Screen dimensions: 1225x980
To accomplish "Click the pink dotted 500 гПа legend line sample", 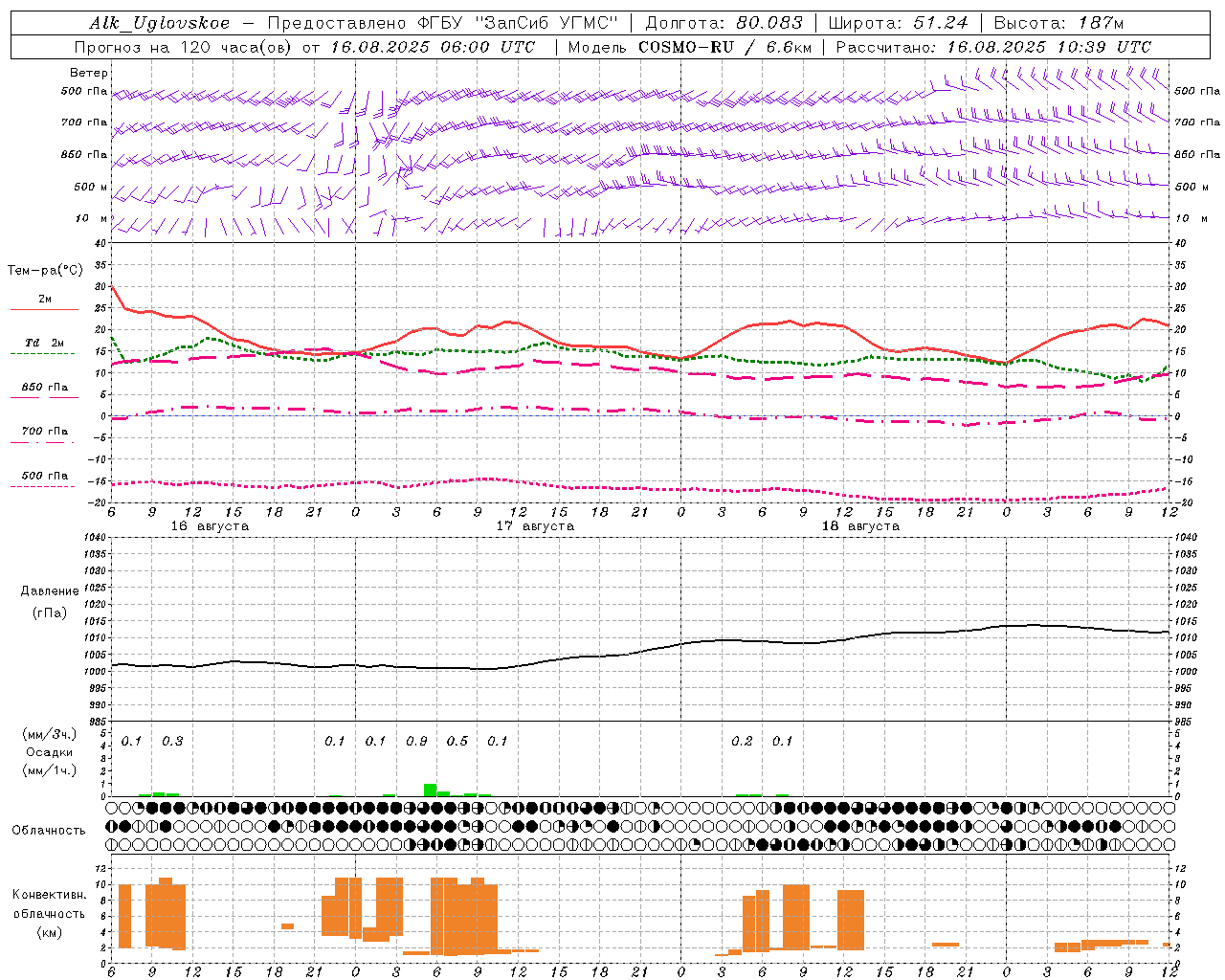I will (43, 486).
